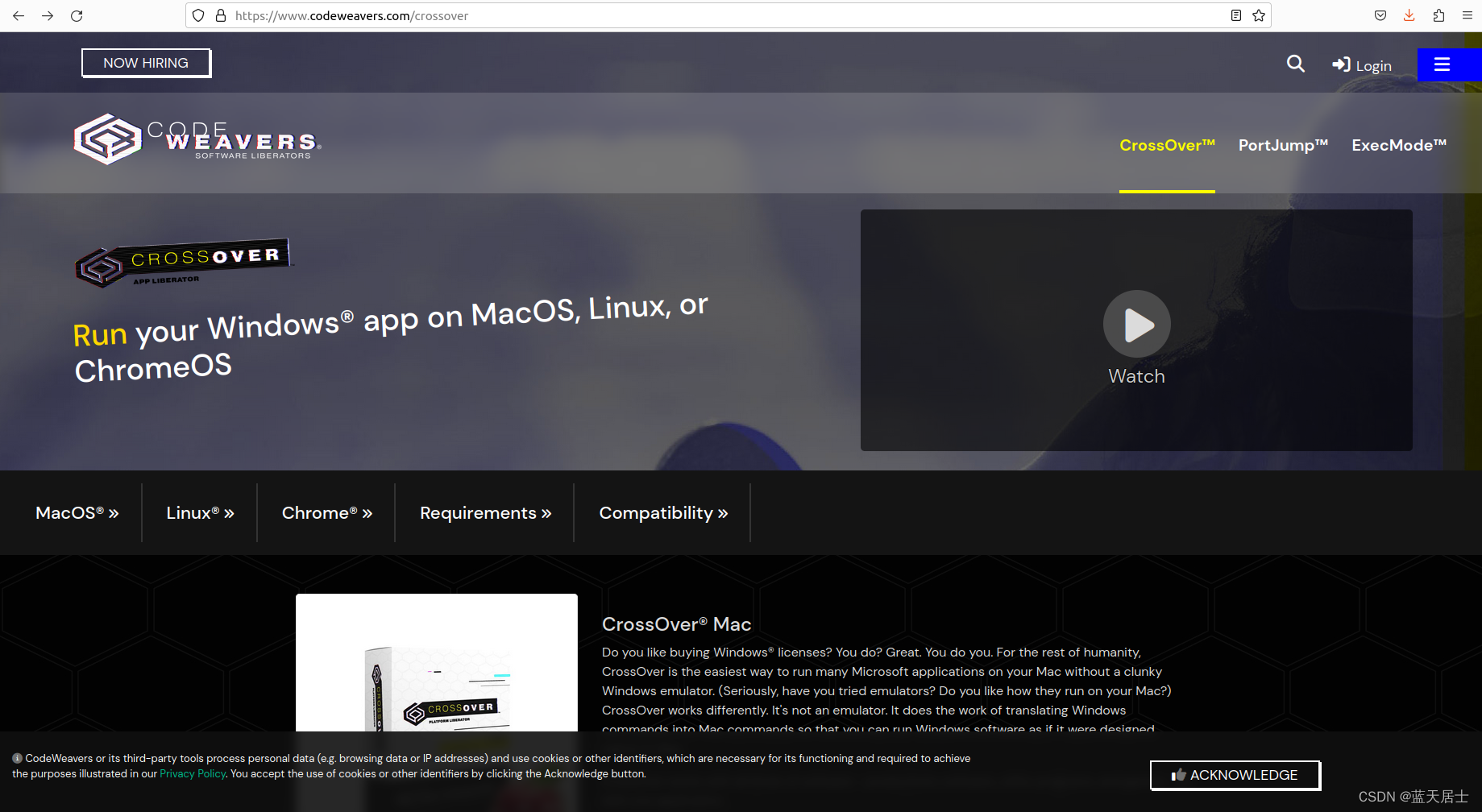The height and width of the screenshot is (812, 1482).
Task: Select the PortJump™ nav tab
Action: [1283, 145]
